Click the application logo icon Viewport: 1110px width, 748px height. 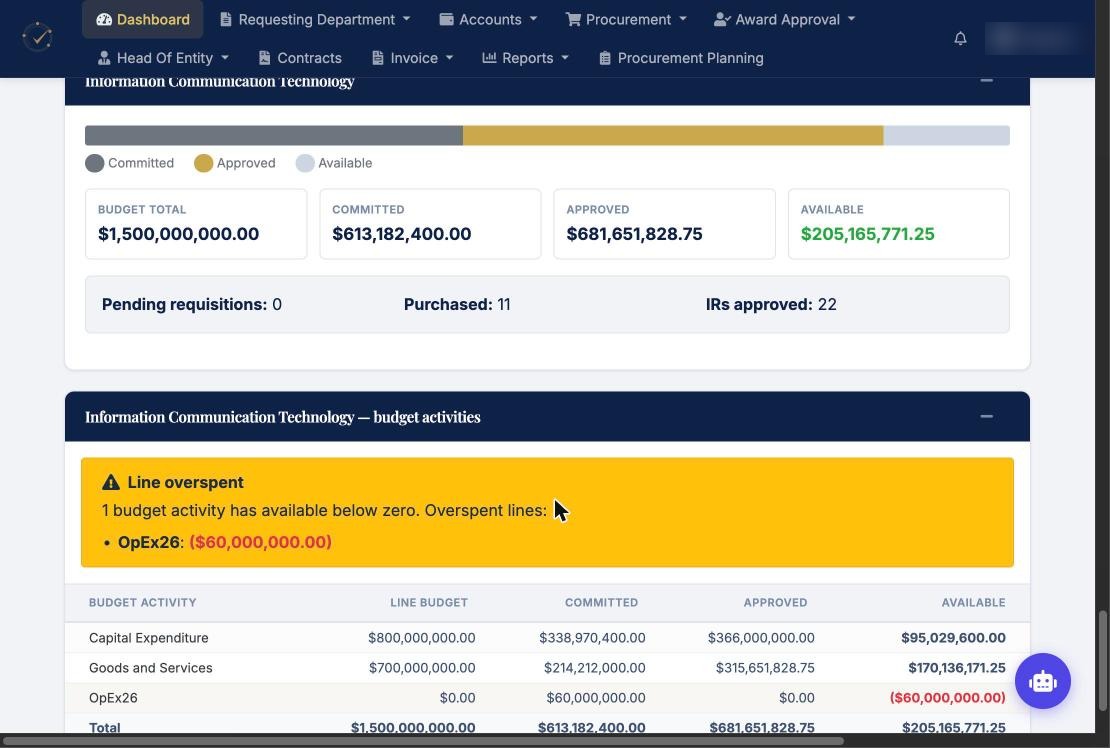38,37
